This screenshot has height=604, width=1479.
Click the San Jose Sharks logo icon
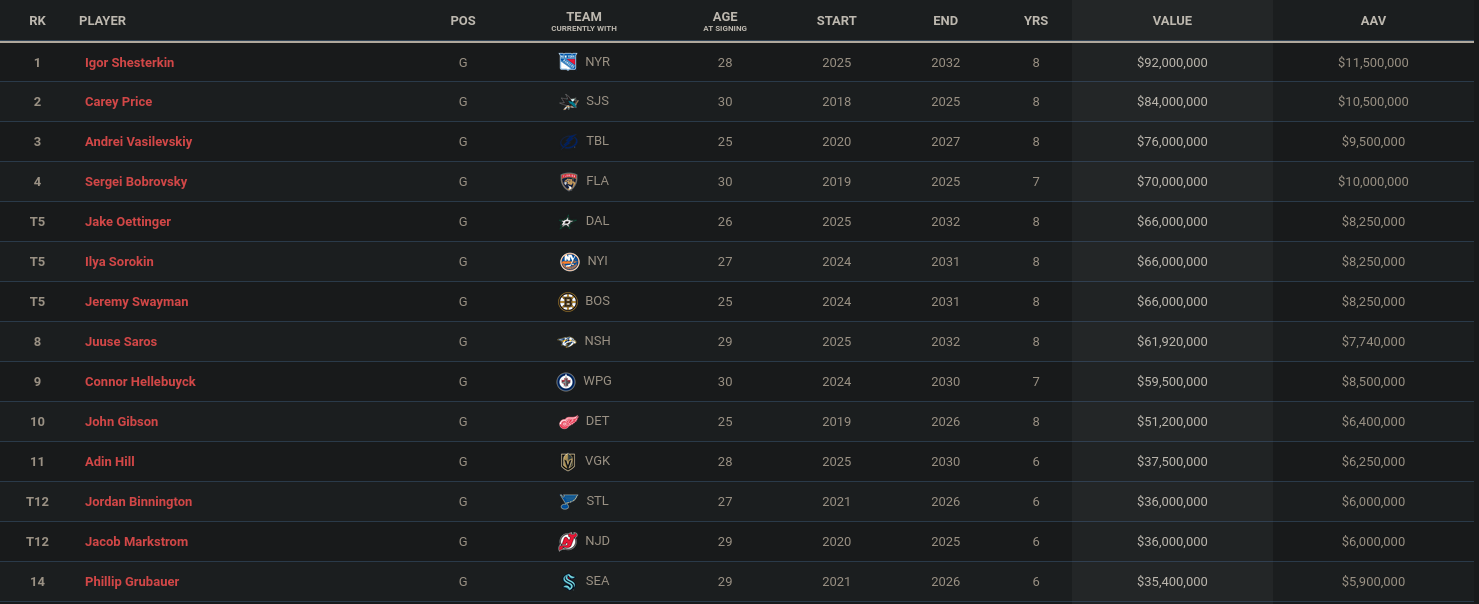[568, 102]
